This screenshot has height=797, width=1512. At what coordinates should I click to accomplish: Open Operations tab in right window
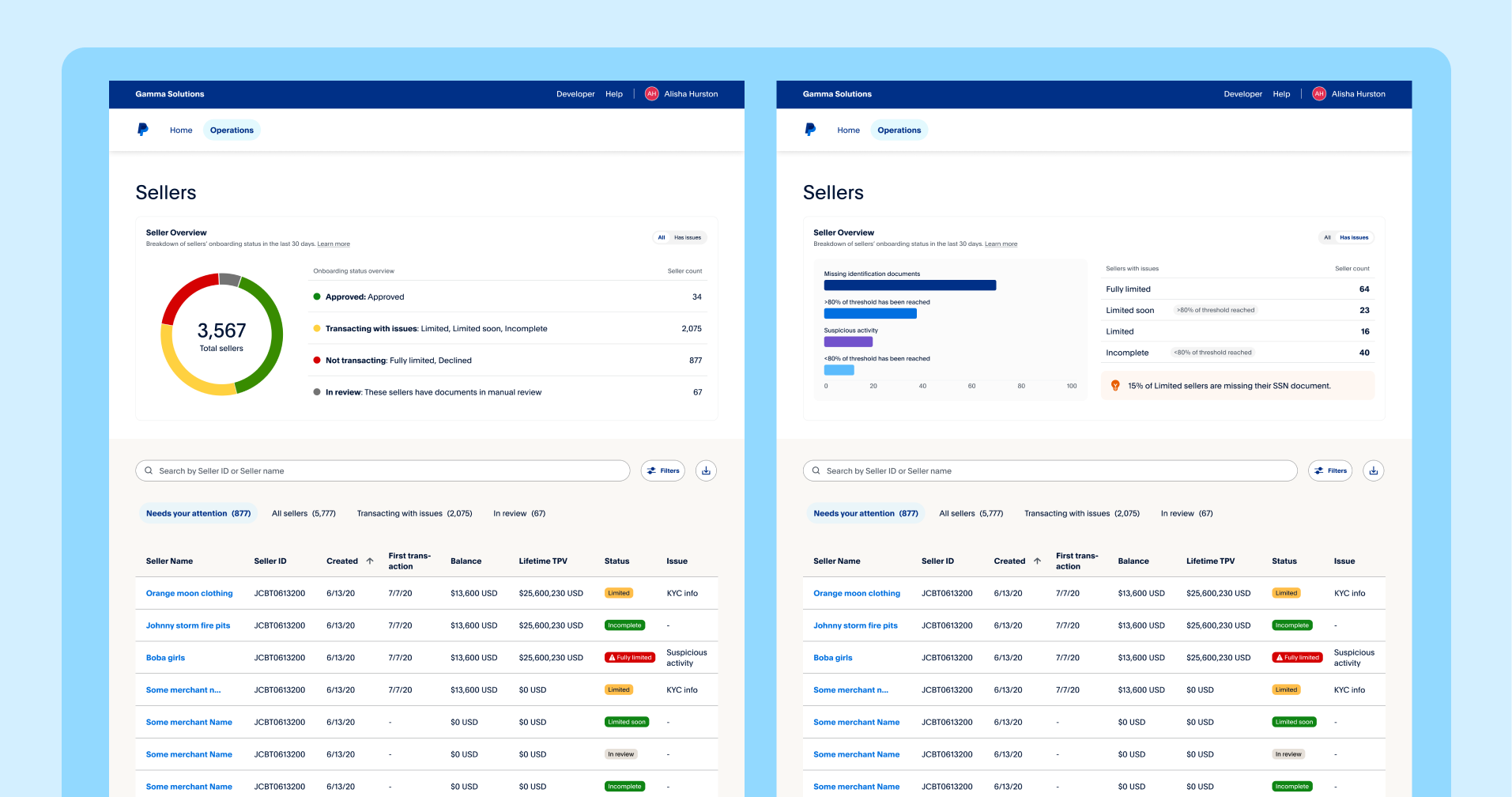click(x=899, y=130)
